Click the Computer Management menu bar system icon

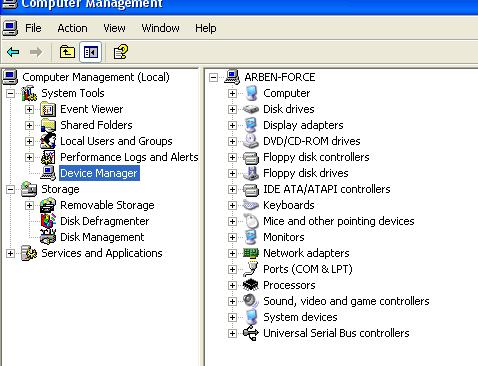[x=10, y=28]
